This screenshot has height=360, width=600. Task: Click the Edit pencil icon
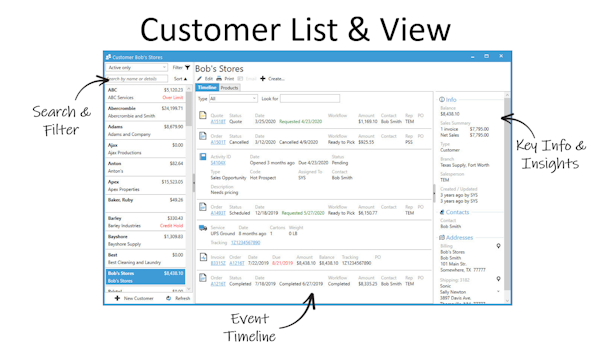pos(199,78)
